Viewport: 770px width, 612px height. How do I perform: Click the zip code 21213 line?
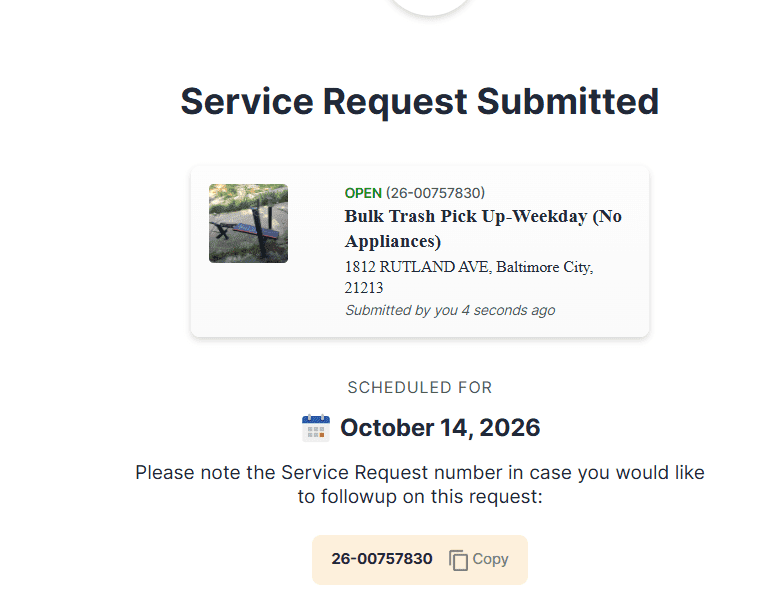coord(364,288)
